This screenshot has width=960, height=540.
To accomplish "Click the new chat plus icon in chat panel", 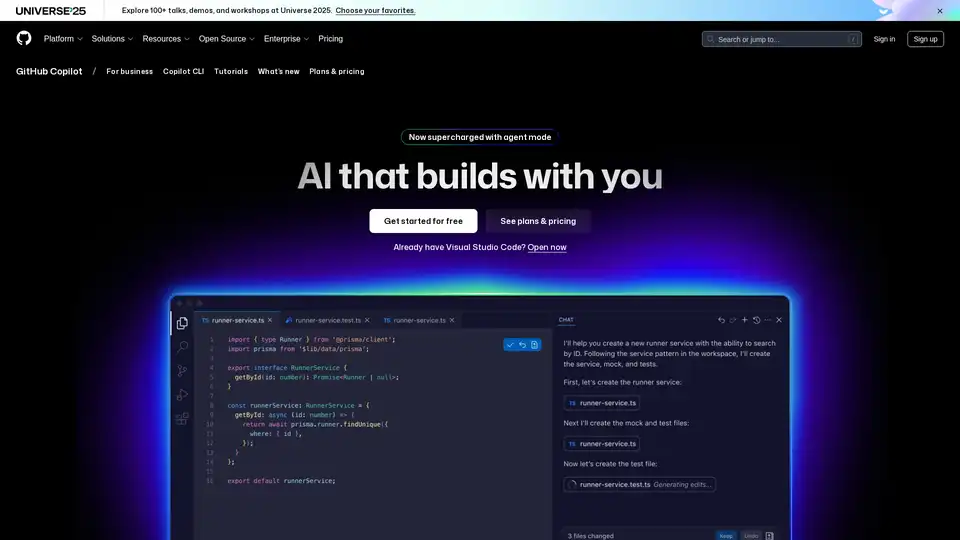I will pyautogui.click(x=744, y=320).
